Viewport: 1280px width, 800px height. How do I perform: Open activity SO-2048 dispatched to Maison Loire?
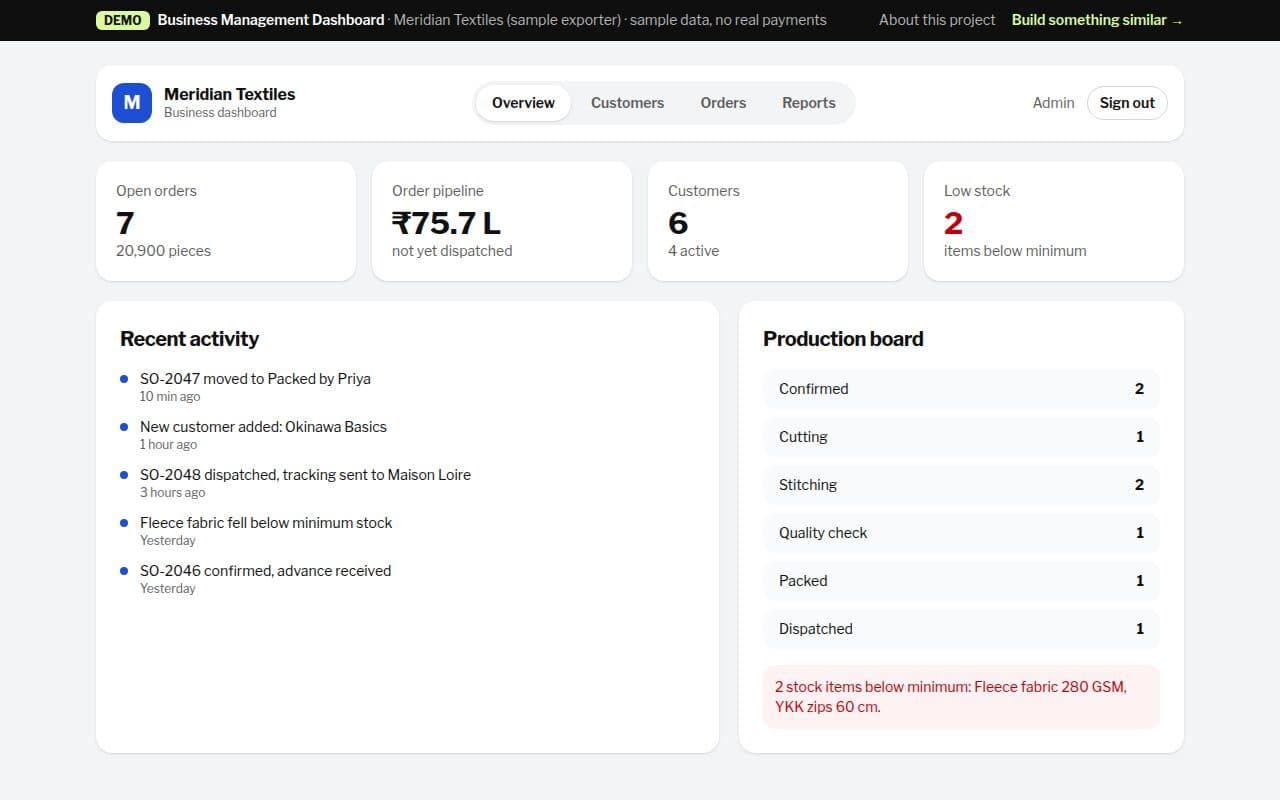click(x=305, y=475)
